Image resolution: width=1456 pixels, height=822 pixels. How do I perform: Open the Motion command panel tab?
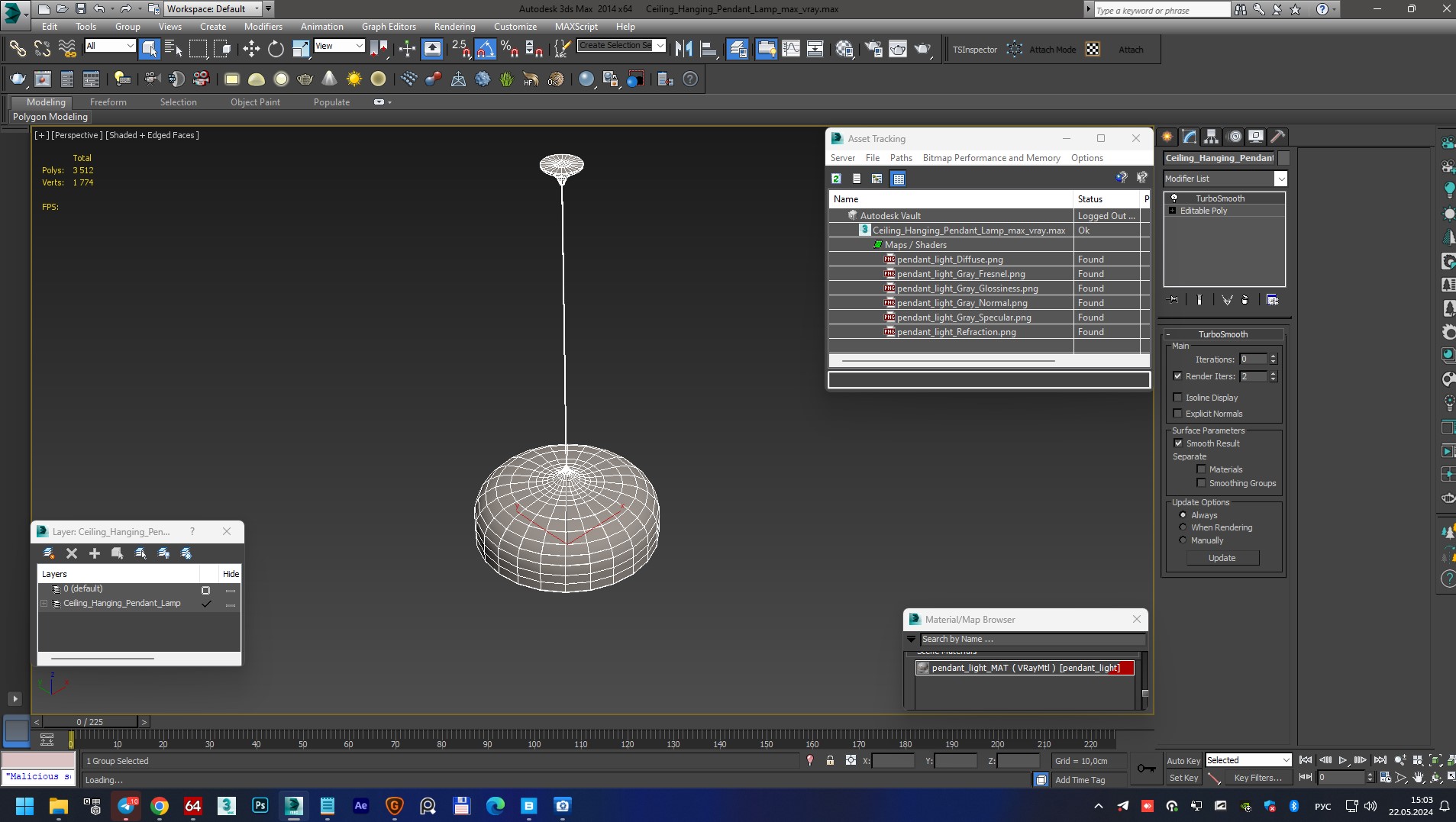pyautogui.click(x=1235, y=137)
